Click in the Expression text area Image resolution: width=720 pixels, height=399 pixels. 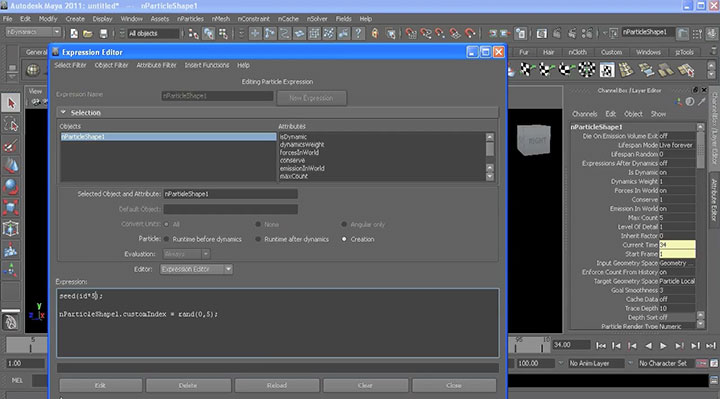(277, 323)
